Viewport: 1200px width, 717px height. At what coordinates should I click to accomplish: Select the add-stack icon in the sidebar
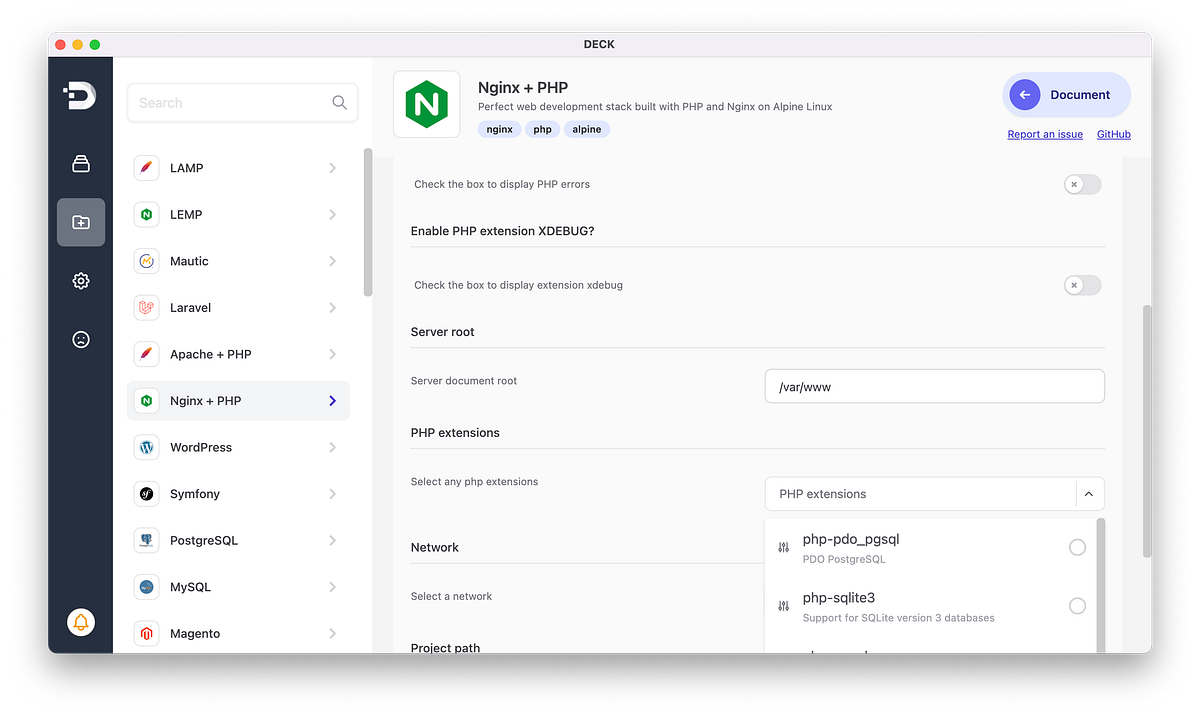click(80, 222)
